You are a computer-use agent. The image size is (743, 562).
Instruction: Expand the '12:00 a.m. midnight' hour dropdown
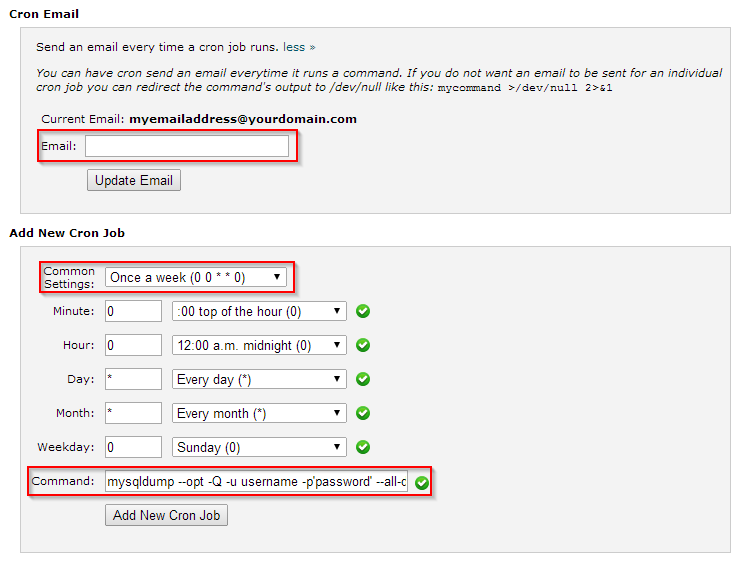(x=259, y=345)
